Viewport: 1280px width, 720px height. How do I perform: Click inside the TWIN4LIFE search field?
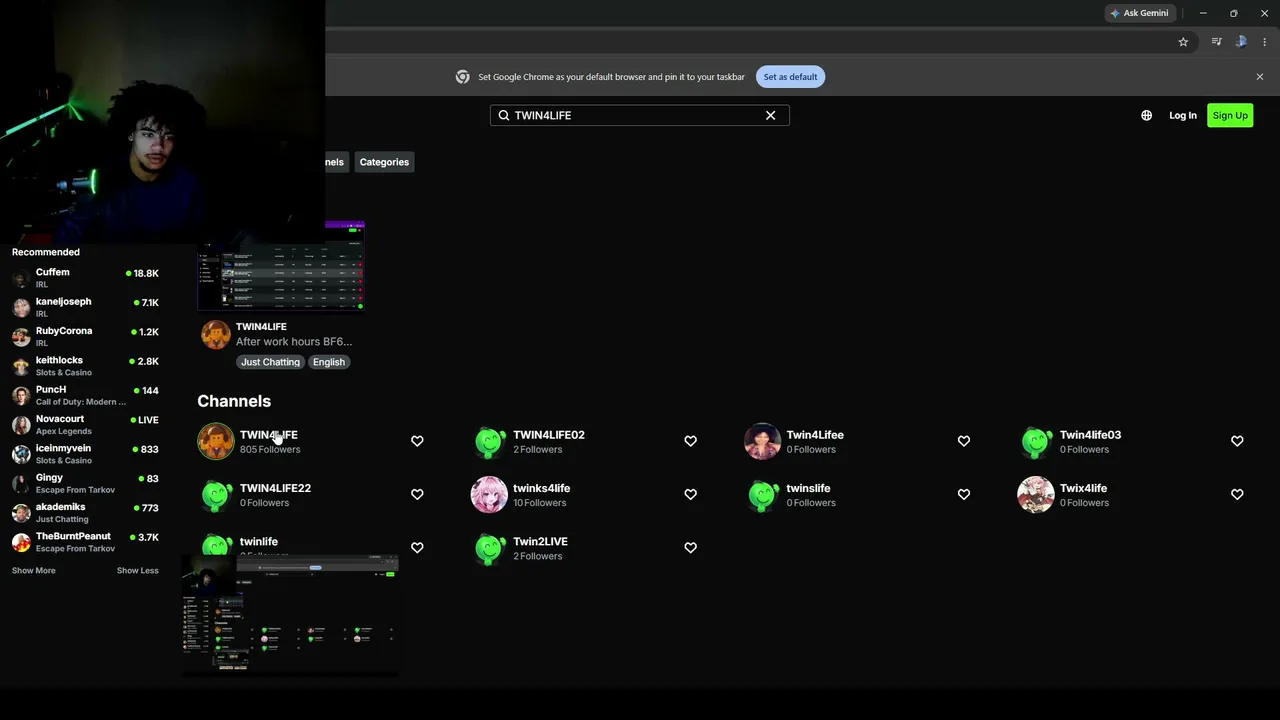(639, 115)
